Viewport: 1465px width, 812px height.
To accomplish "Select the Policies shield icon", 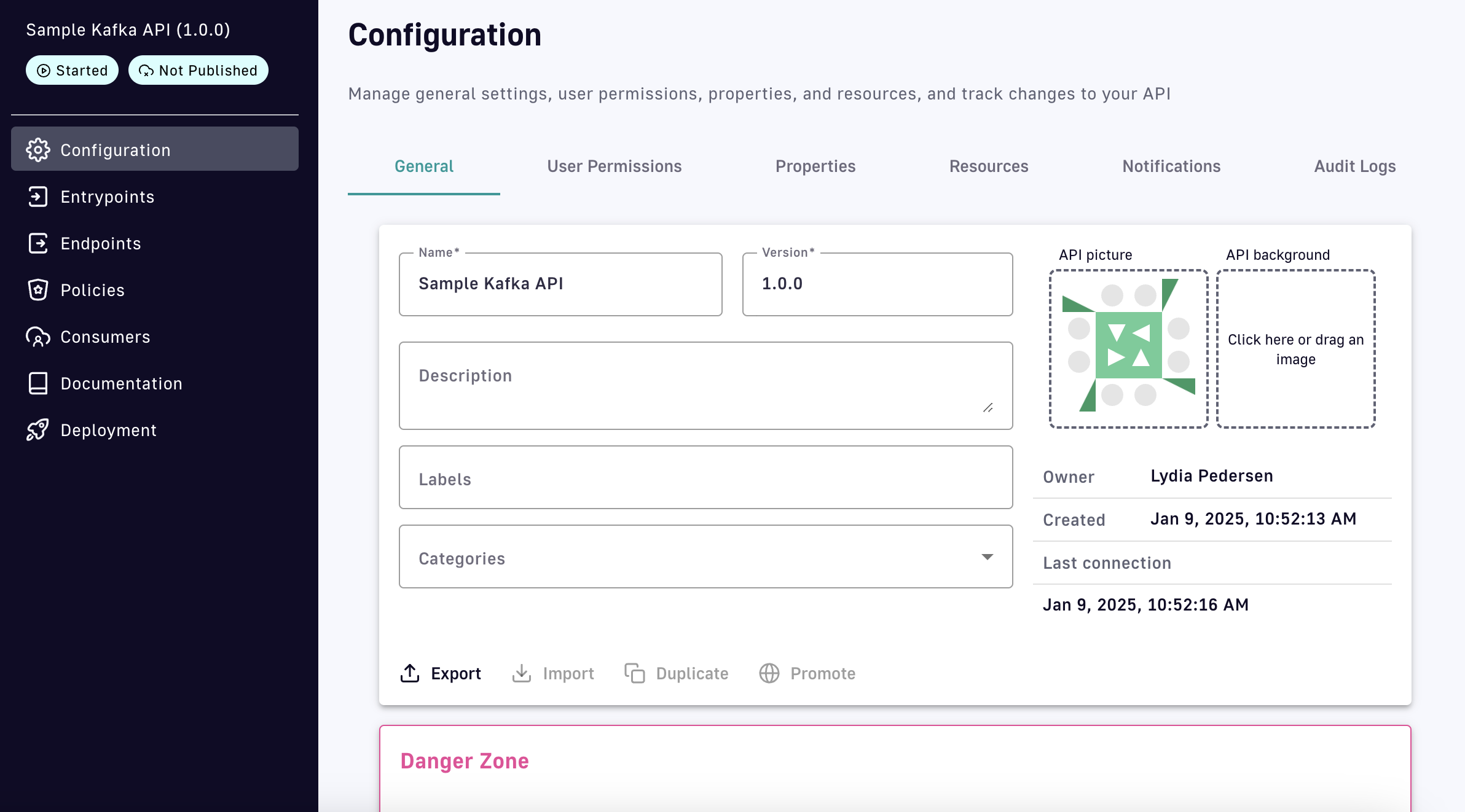I will click(38, 290).
